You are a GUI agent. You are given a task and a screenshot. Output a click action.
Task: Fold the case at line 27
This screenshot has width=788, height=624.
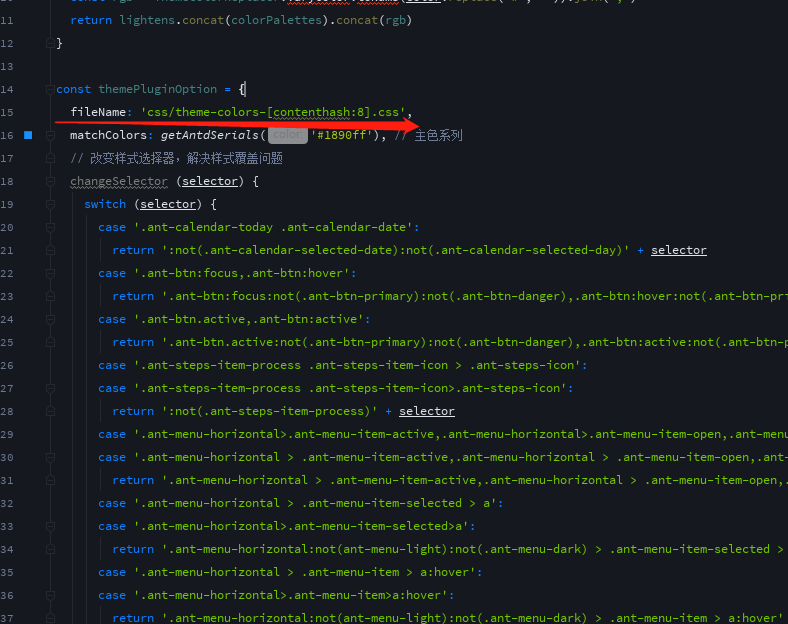(x=50, y=388)
